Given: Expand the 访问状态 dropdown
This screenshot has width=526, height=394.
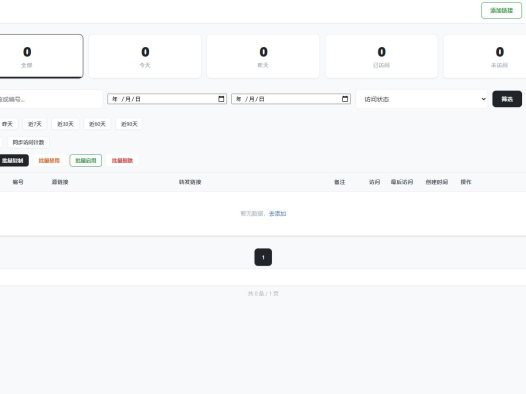Looking at the screenshot, I should point(423,99).
